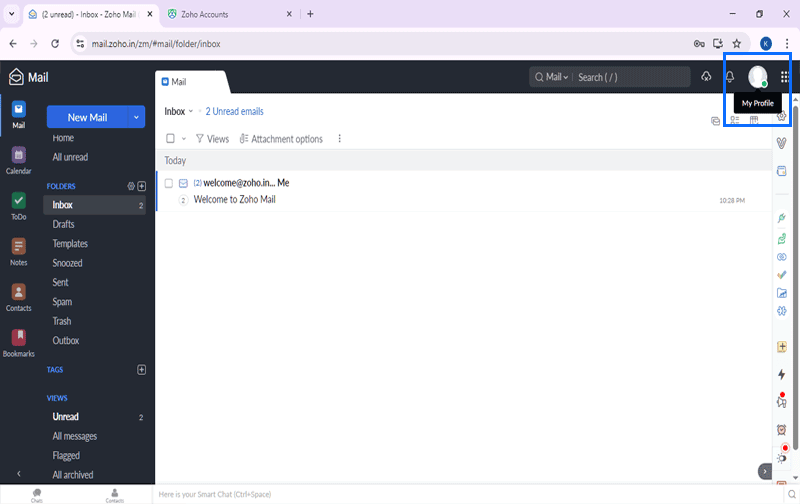Screen dimensions: 800x504
Task: Add a new folder with plus icon
Action: (x=142, y=186)
